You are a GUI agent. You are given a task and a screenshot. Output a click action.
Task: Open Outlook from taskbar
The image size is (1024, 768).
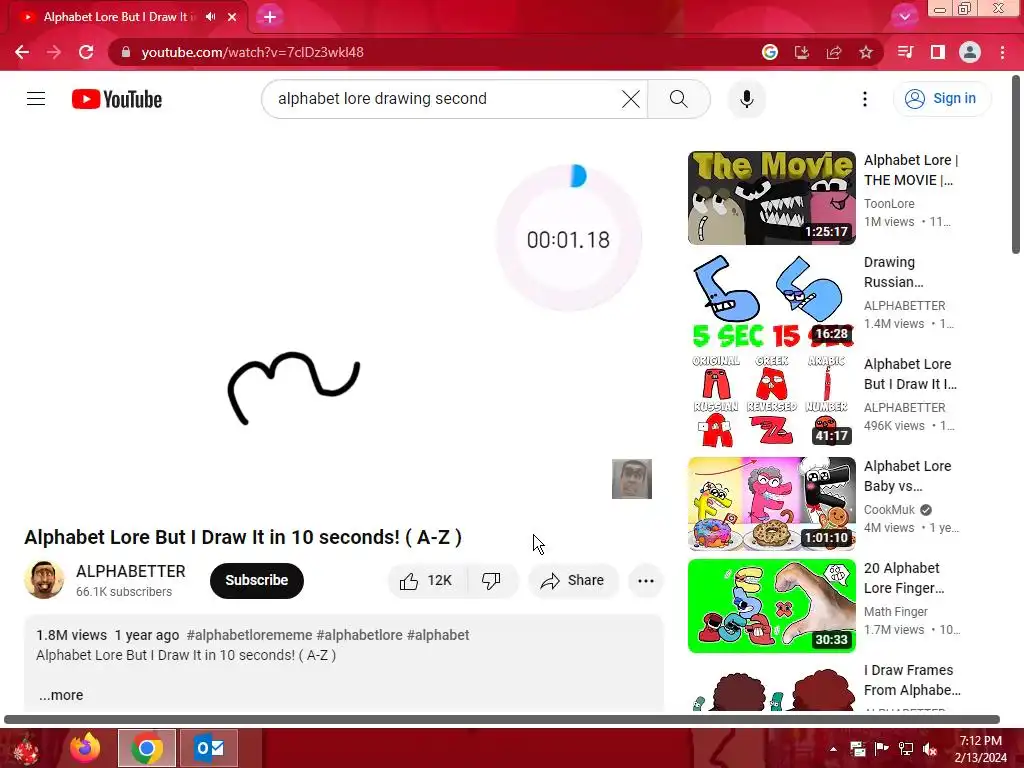point(209,748)
